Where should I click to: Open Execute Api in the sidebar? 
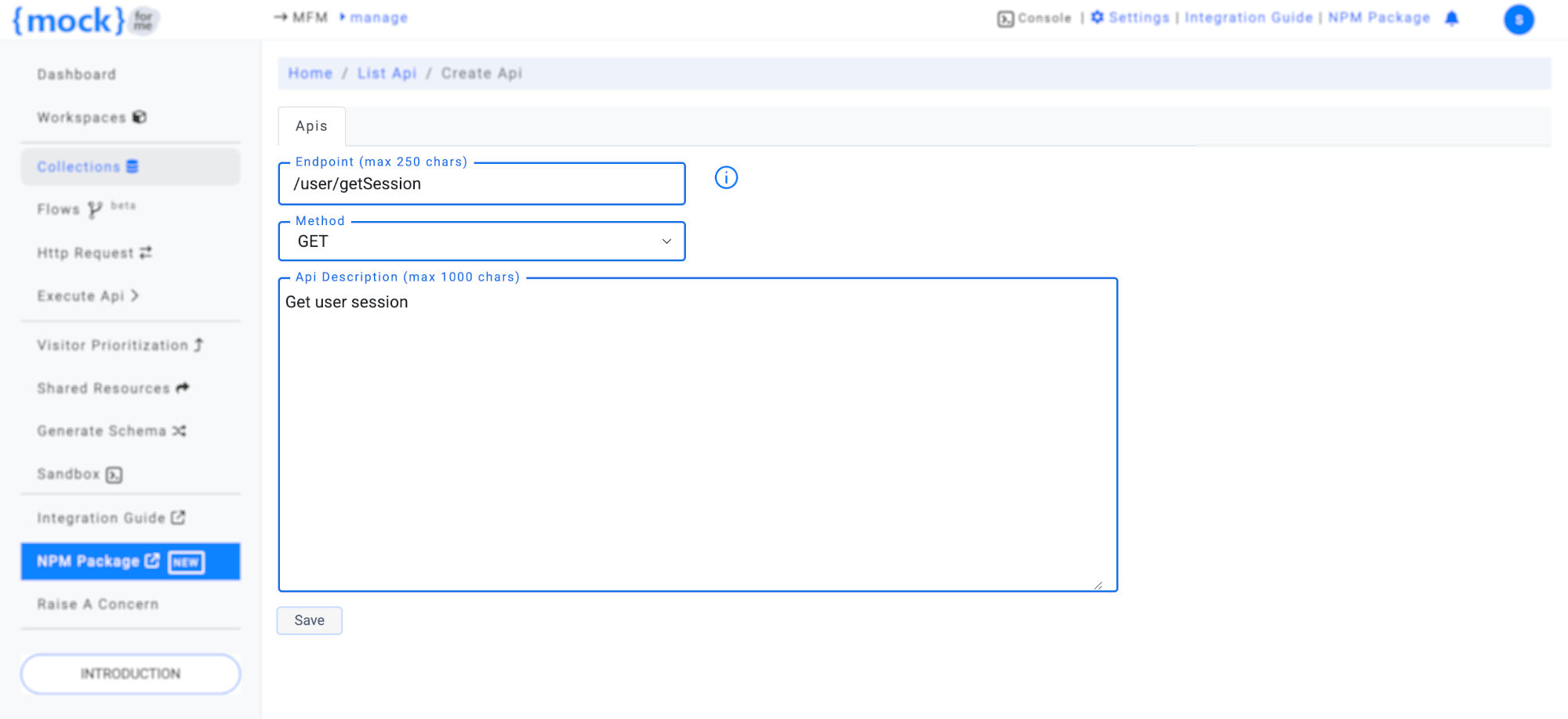88,296
